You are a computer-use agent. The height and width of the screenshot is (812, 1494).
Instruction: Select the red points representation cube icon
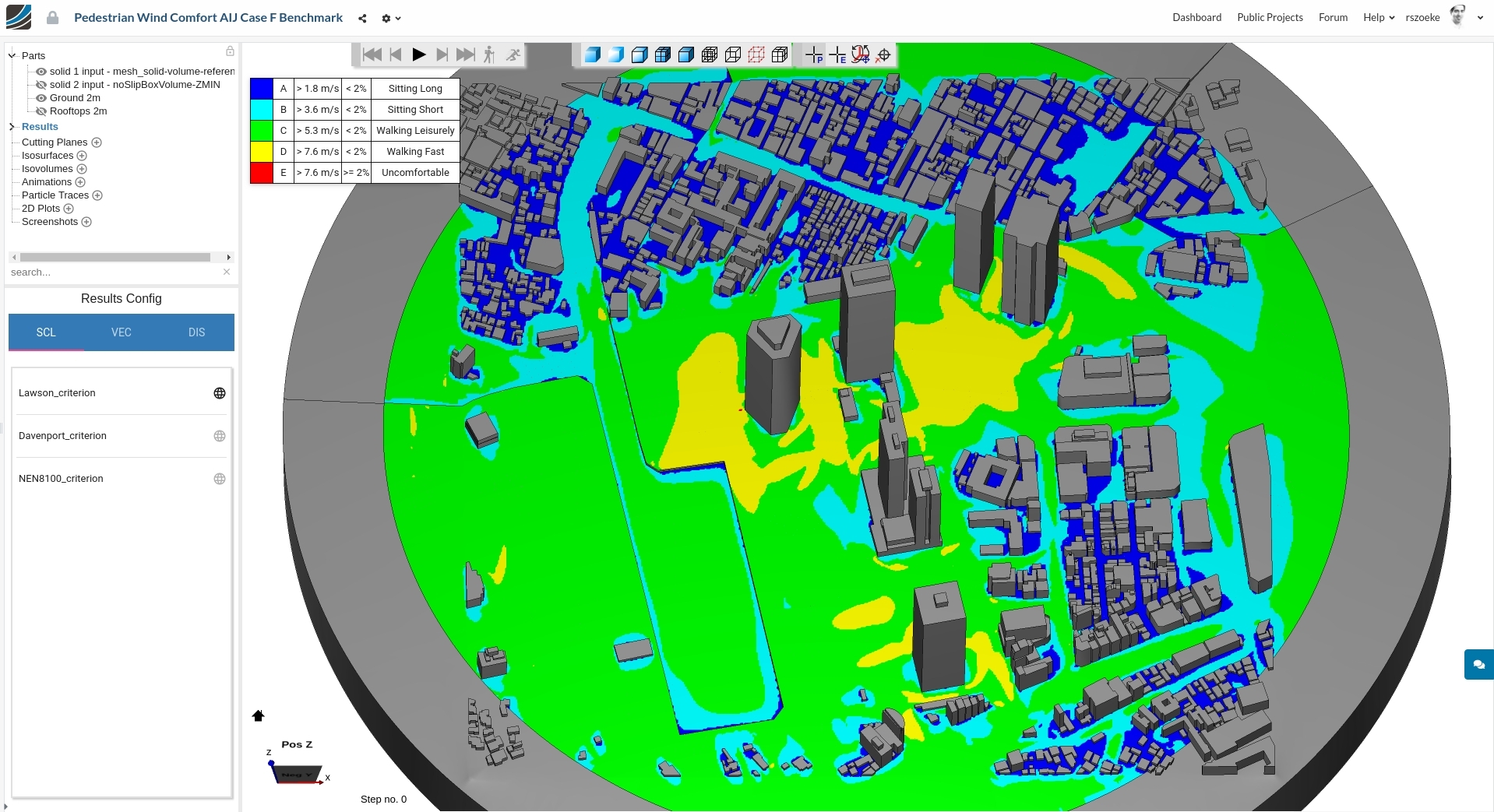pos(756,54)
